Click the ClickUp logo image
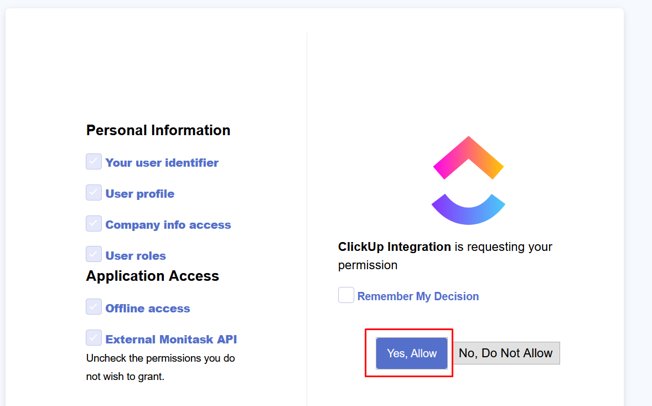This screenshot has width=652, height=406. (x=468, y=180)
